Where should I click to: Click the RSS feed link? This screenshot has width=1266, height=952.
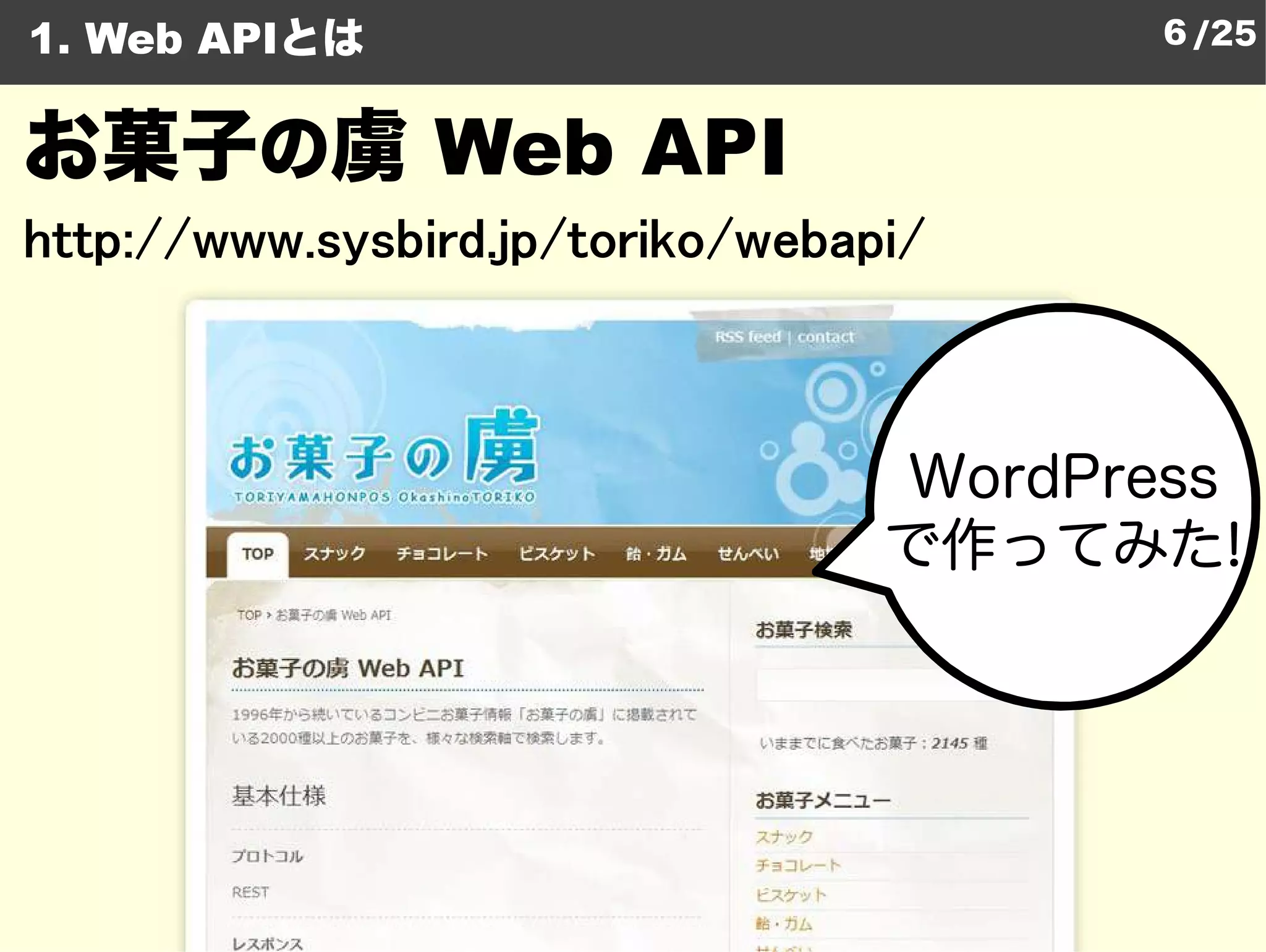pyautogui.click(x=748, y=337)
